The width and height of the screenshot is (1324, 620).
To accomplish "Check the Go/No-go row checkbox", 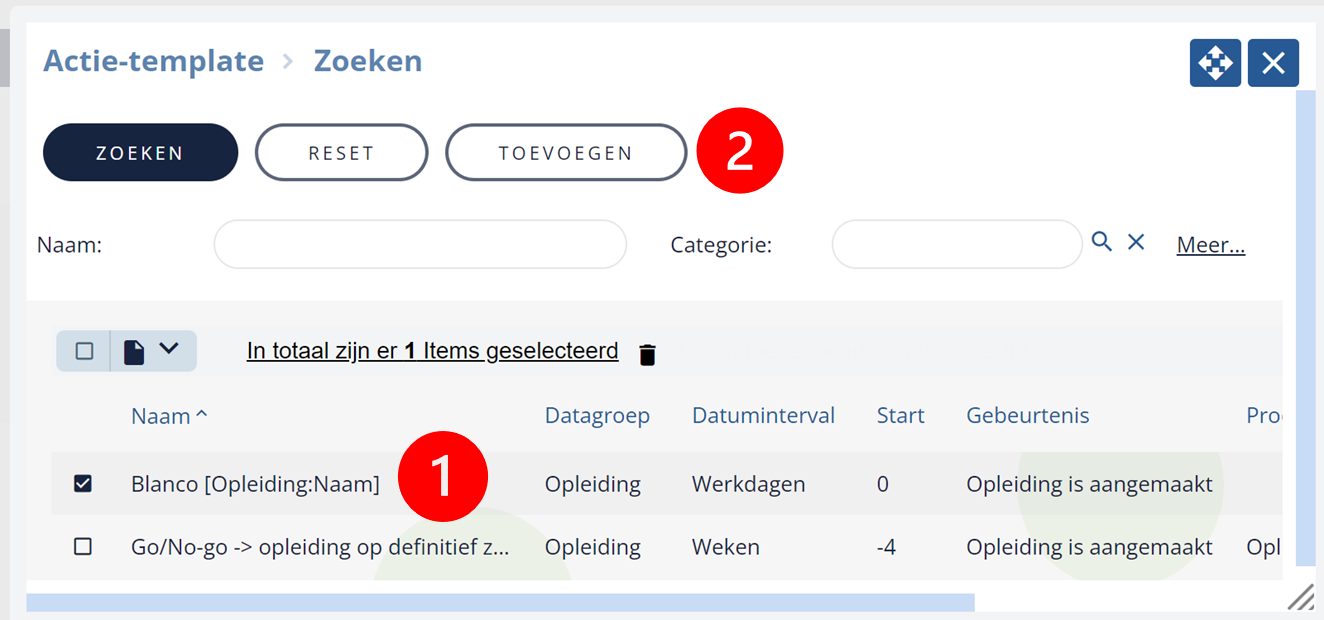I will pos(83,547).
